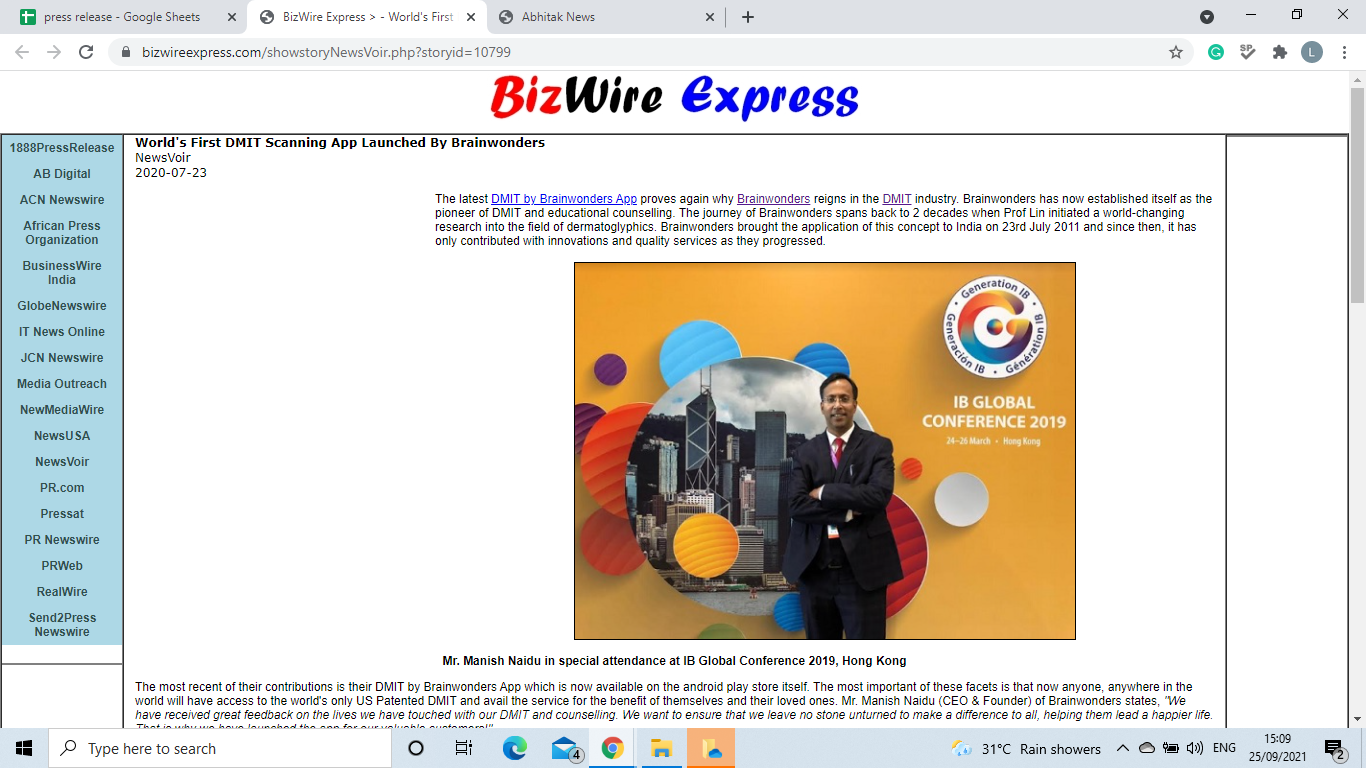Visit African Press Organization sidebar link
Viewport: 1366px width, 768px height.
click(62, 233)
